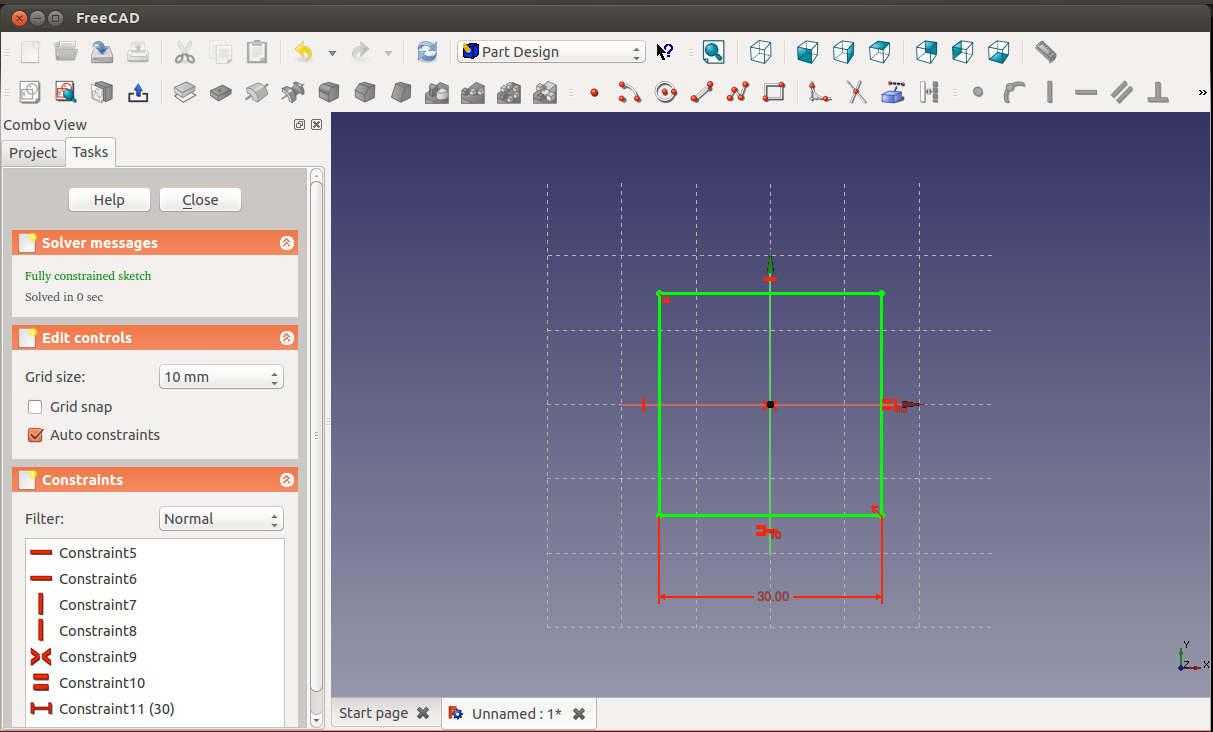Click the Fit all zoom icon
Screen dimensions: 1213x732
(x=713, y=52)
